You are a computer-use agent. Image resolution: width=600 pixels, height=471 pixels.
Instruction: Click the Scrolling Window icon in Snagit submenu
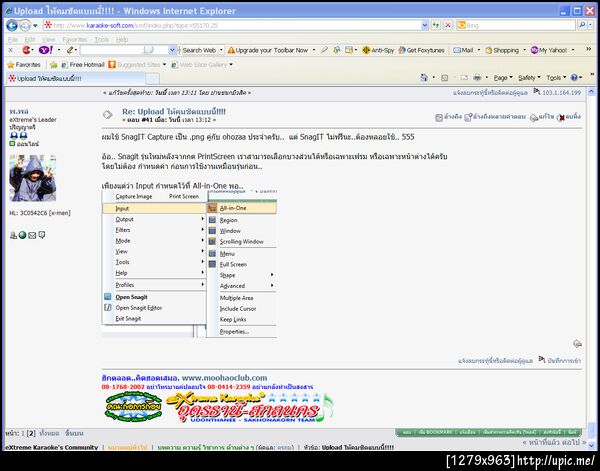click(x=212, y=241)
